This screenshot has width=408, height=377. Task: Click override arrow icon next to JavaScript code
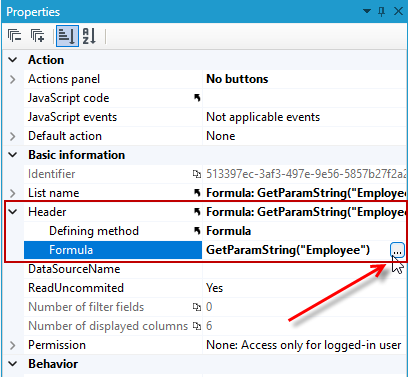197,98
